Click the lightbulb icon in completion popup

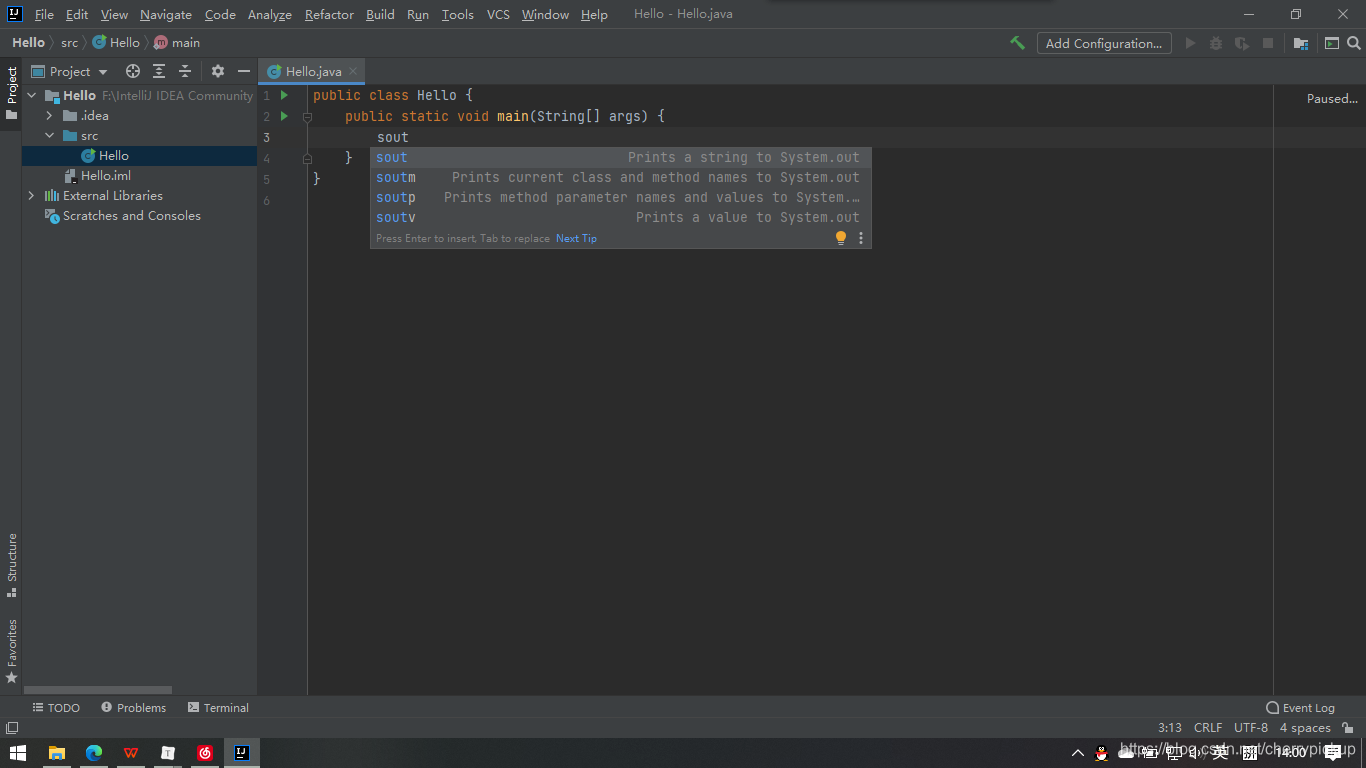coord(841,238)
